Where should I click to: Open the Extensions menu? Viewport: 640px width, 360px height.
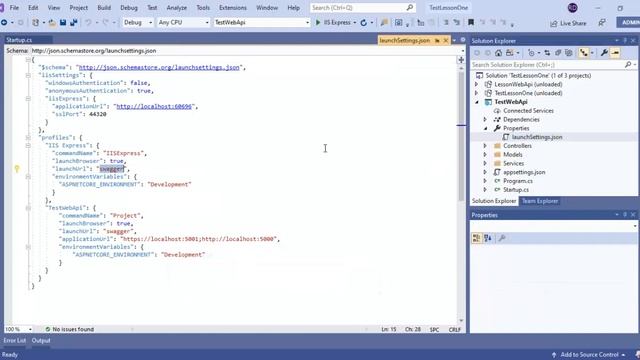pyautogui.click(x=233, y=8)
